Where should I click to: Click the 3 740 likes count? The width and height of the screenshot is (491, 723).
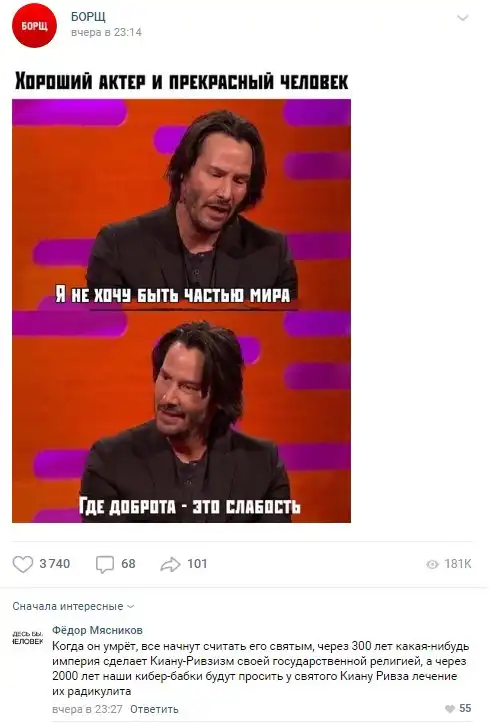pos(55,564)
